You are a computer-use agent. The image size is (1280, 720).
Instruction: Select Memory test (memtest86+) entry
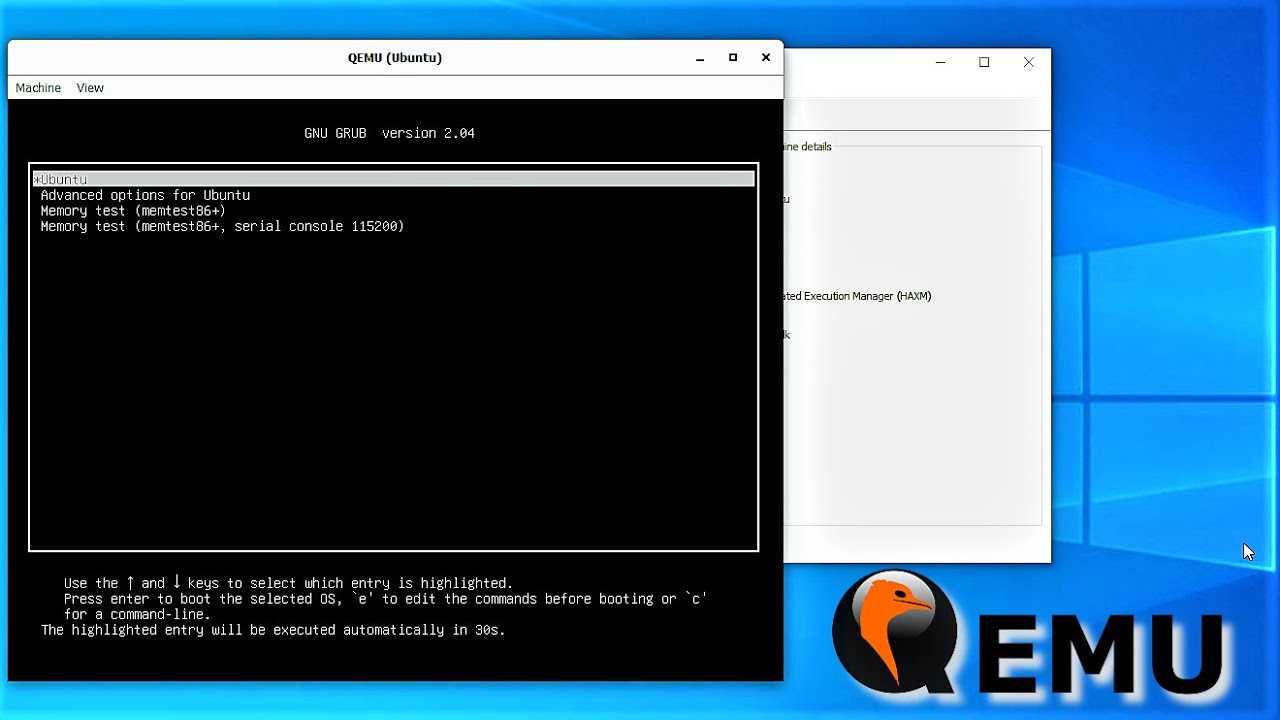[x=133, y=211]
